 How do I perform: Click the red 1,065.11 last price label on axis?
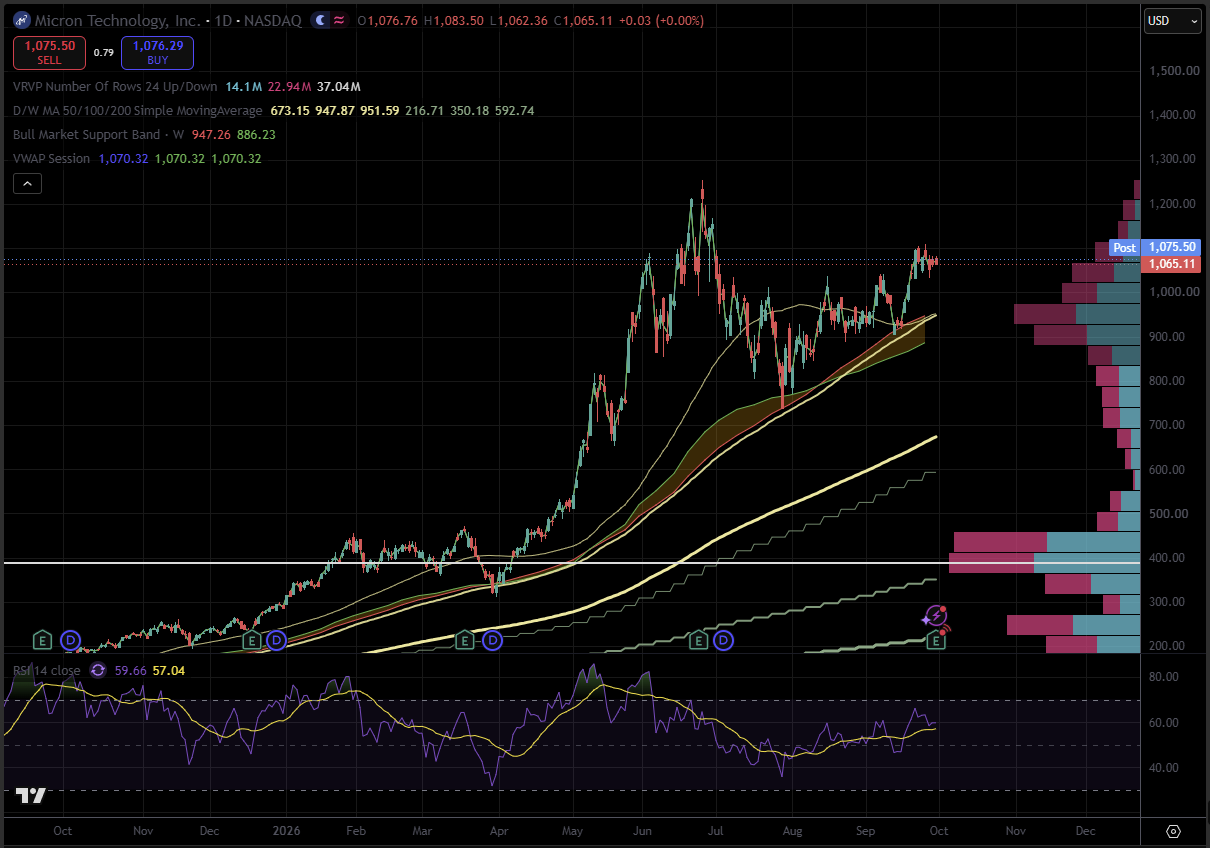click(x=1172, y=263)
